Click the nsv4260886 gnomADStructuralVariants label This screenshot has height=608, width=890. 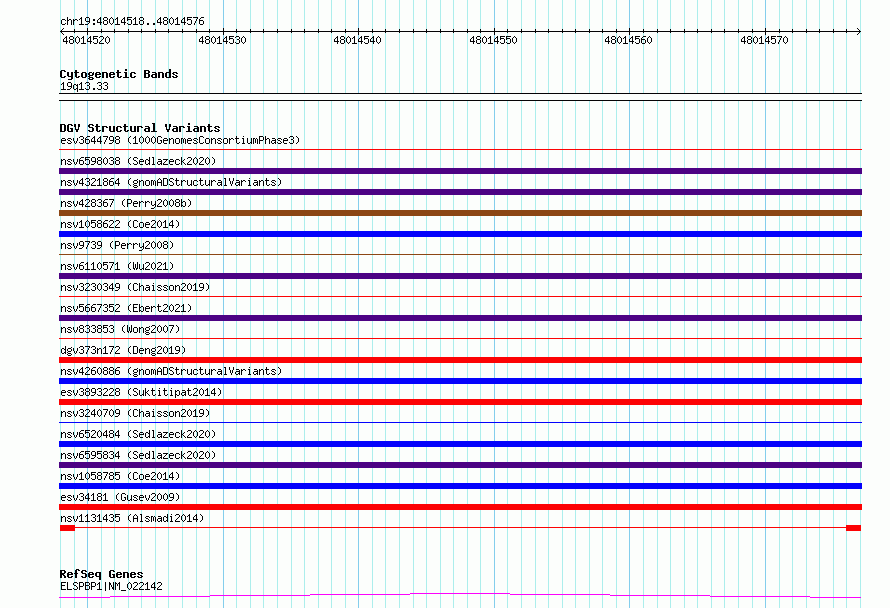tap(171, 371)
